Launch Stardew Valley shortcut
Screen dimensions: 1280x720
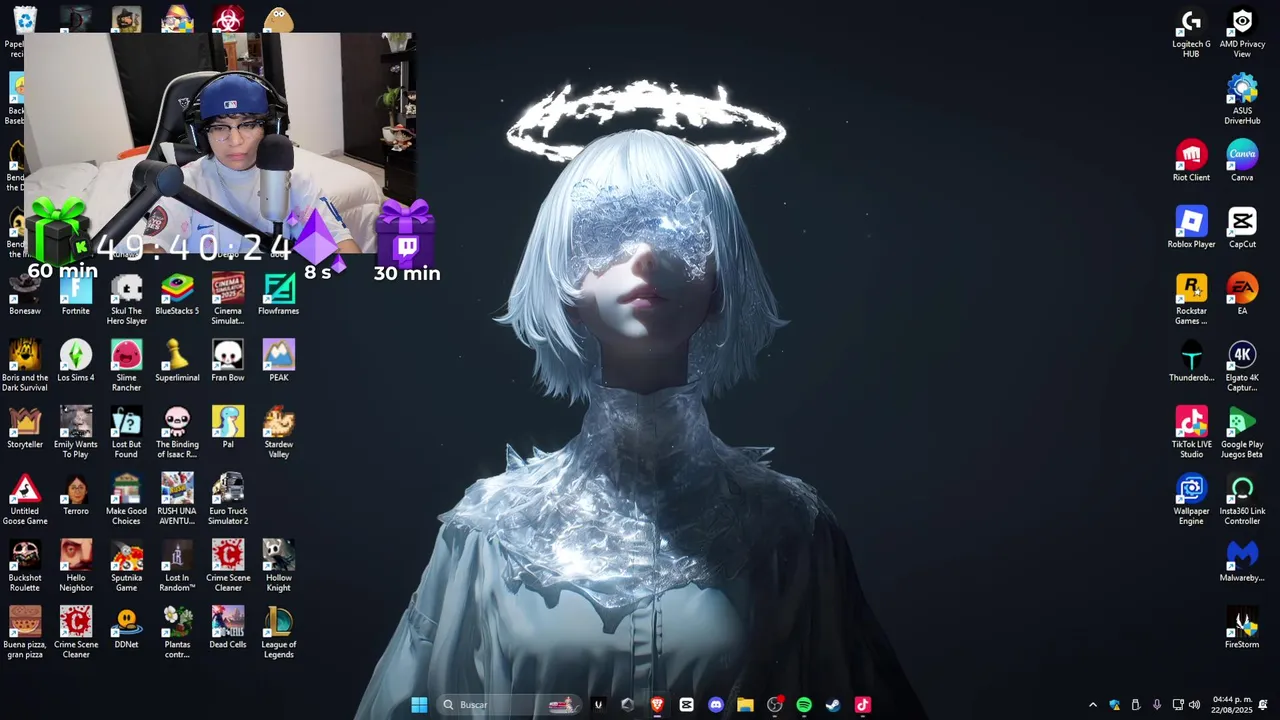coord(279,432)
